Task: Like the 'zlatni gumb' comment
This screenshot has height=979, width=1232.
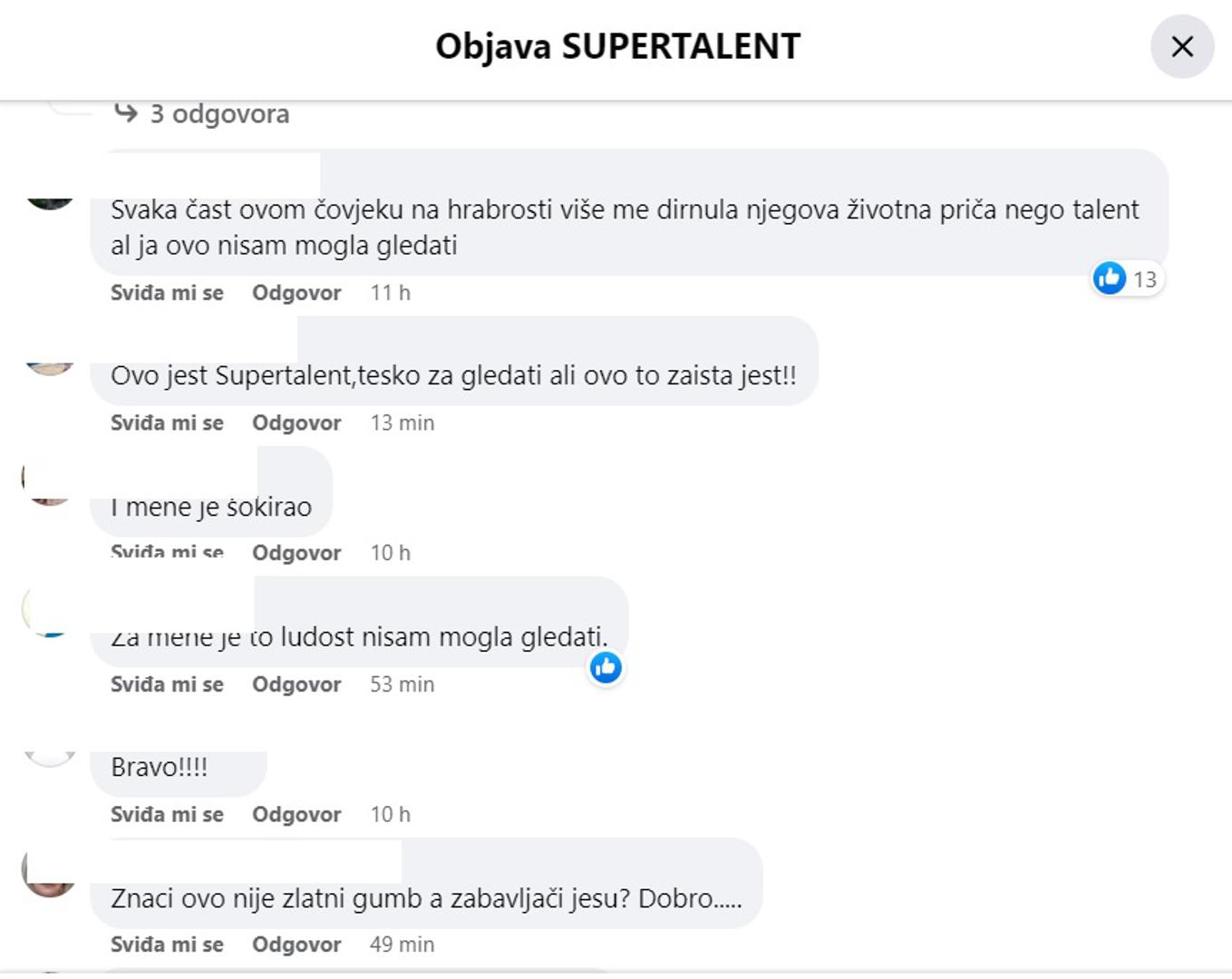Action: [x=167, y=945]
